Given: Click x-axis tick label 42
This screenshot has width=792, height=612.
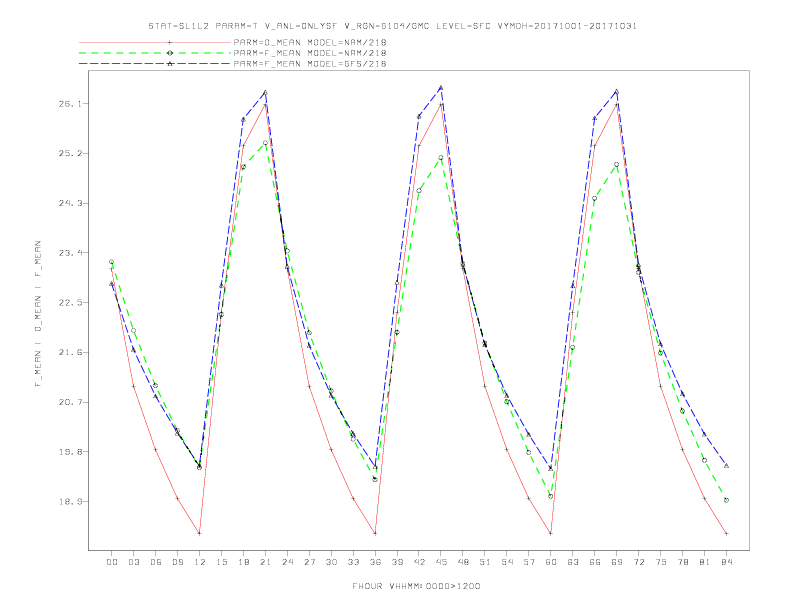Looking at the screenshot, I should click(419, 562).
